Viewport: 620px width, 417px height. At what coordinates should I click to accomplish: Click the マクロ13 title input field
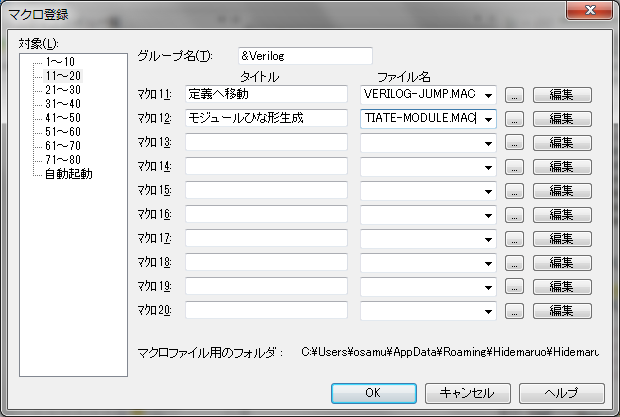[x=266, y=143]
